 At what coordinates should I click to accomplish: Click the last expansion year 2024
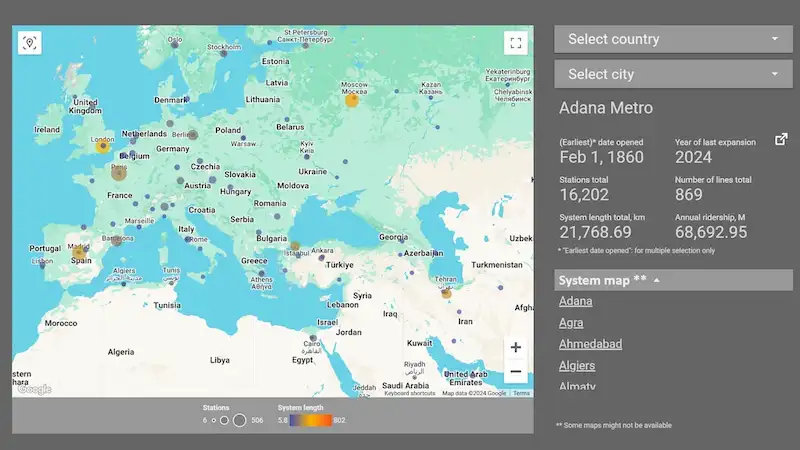[693, 158]
